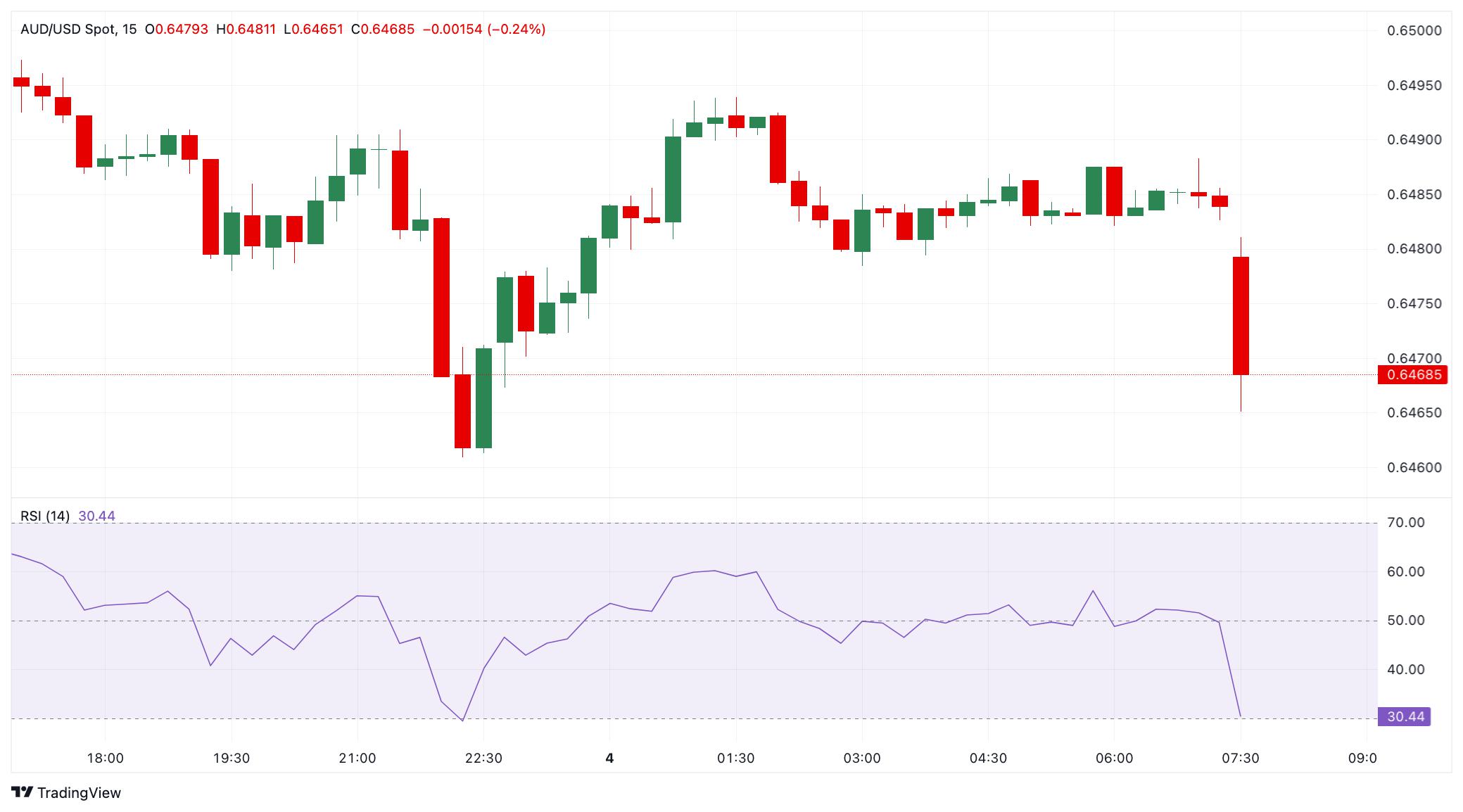This screenshot has height=812, width=1463.
Task: Click the TradingView logo icon
Action: point(23,792)
